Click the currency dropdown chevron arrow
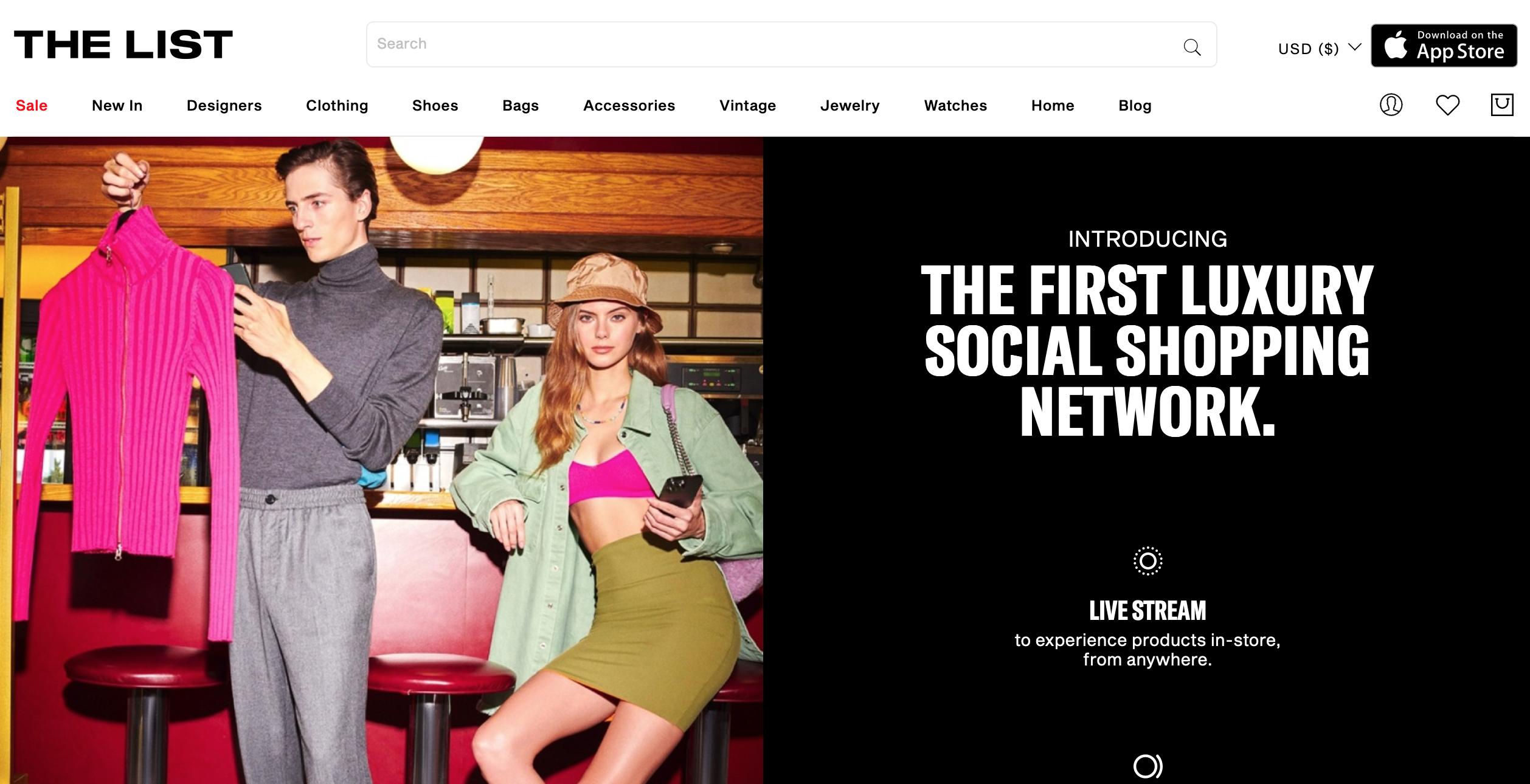The image size is (1530, 784). point(1354,47)
